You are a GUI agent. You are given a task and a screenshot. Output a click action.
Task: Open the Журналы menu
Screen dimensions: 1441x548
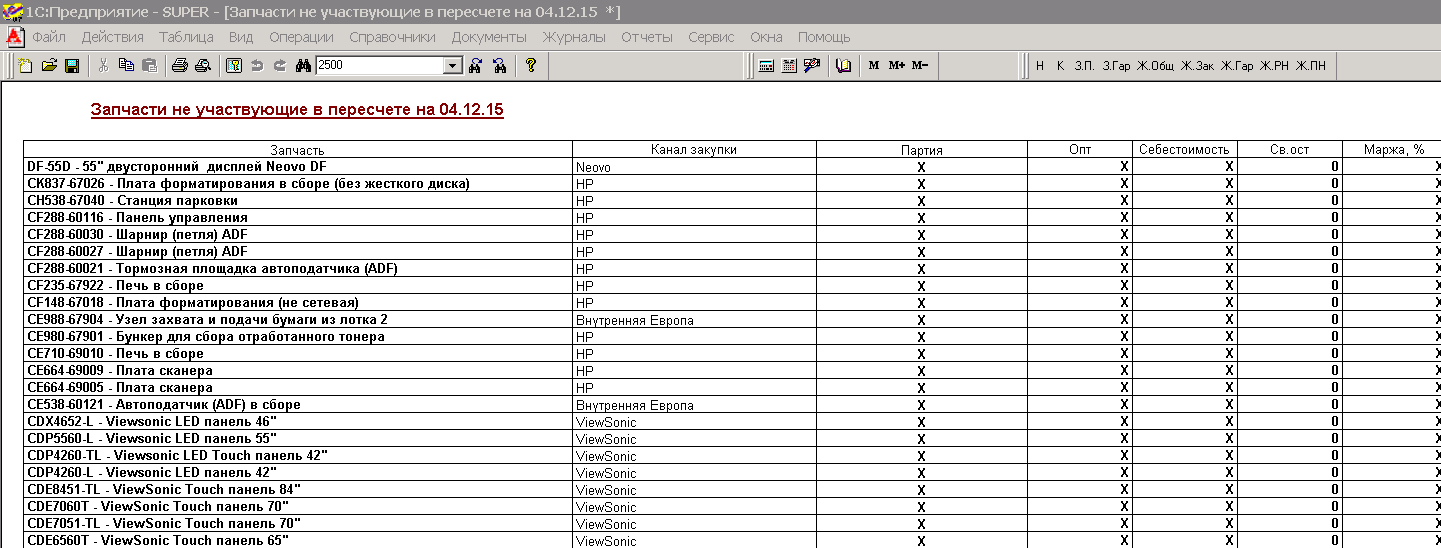click(573, 37)
